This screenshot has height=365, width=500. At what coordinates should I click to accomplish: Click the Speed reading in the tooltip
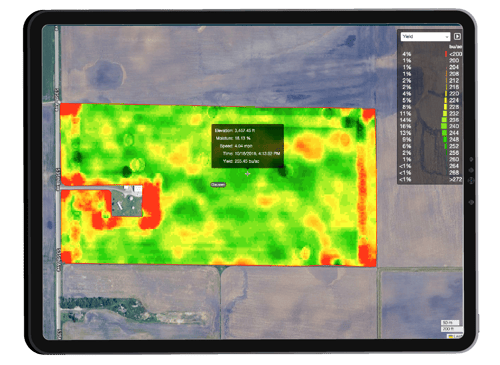[236, 146]
